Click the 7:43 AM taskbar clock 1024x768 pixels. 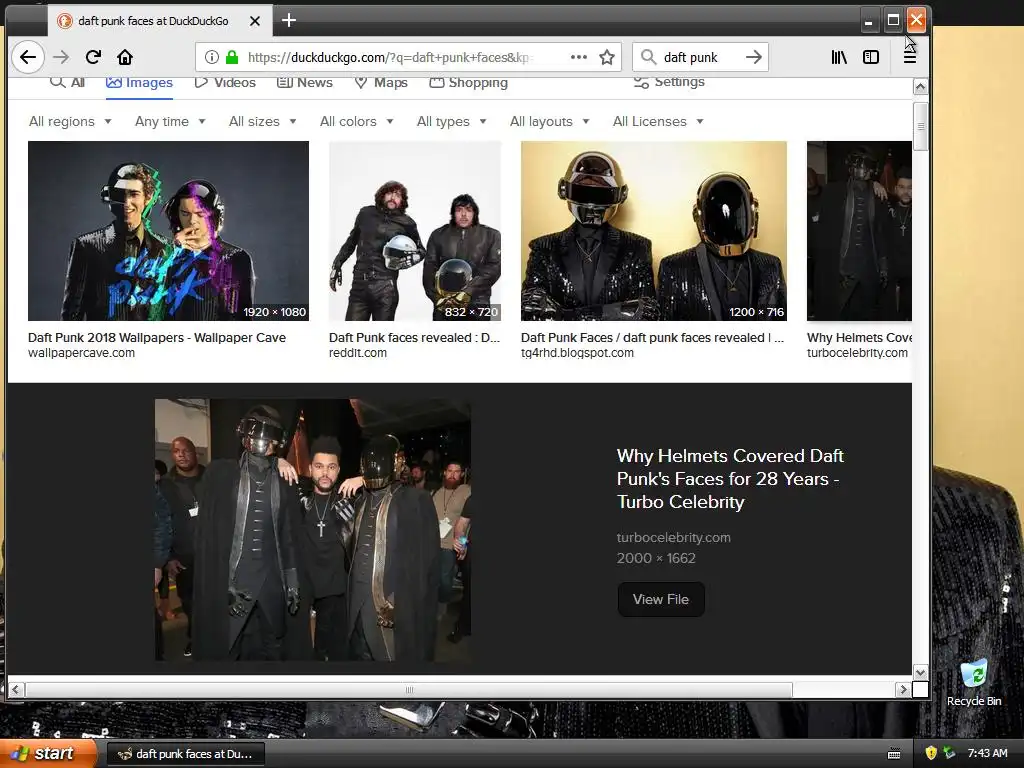[987, 753]
